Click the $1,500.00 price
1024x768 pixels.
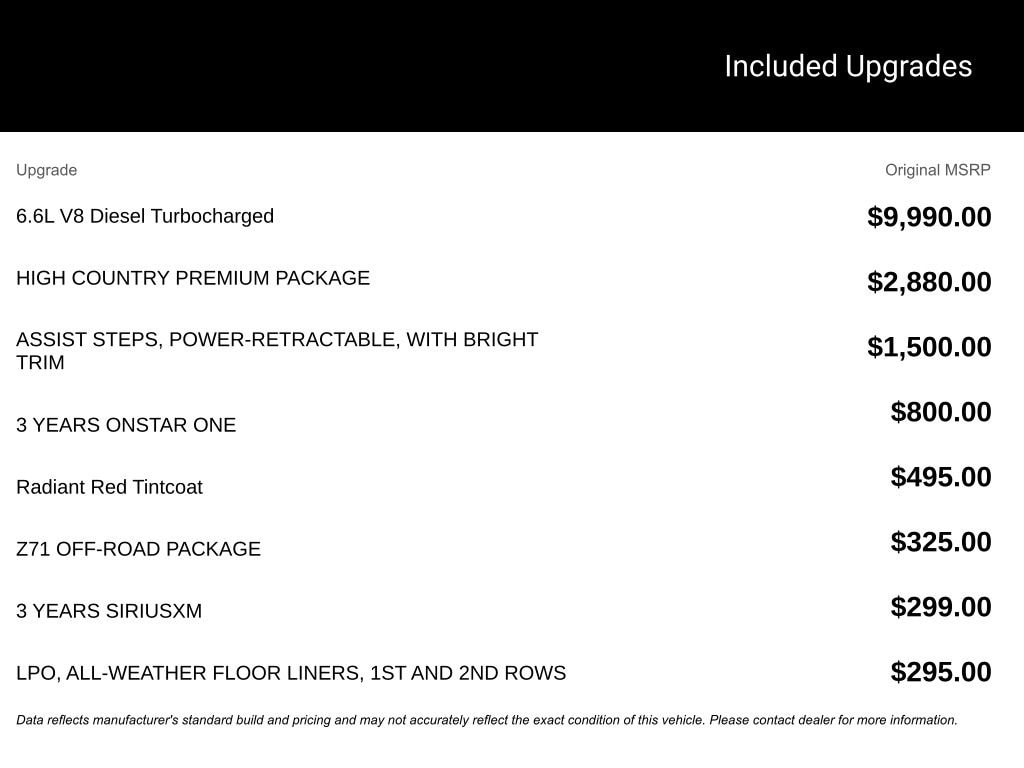click(929, 347)
